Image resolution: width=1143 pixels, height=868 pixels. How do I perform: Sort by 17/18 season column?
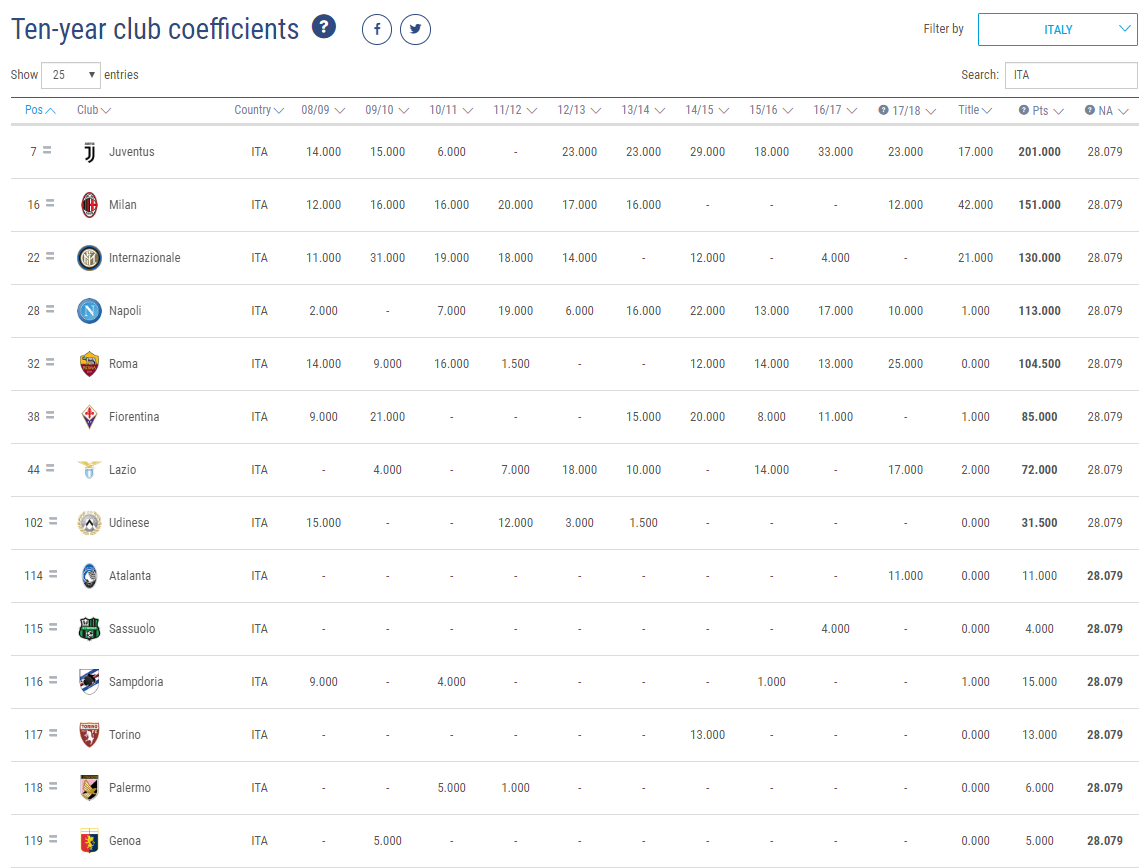click(913, 111)
